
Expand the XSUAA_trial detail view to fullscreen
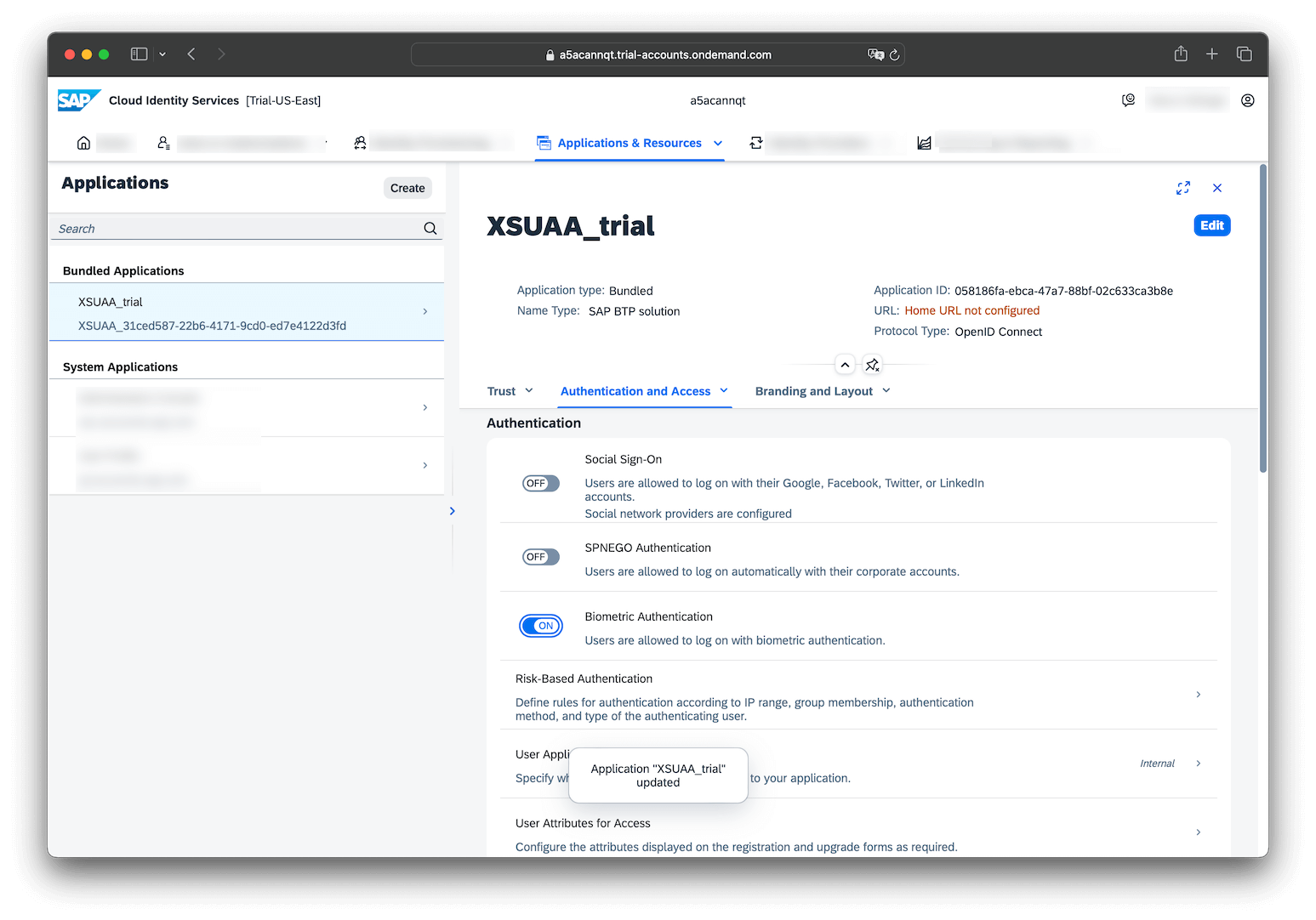point(1183,188)
